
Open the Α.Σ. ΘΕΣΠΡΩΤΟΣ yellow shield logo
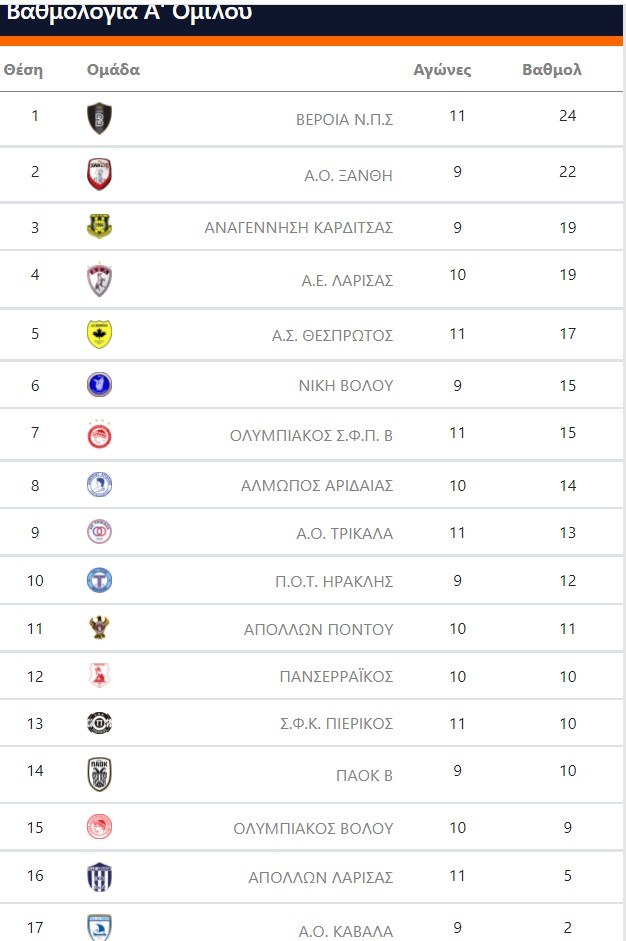[x=99, y=334]
